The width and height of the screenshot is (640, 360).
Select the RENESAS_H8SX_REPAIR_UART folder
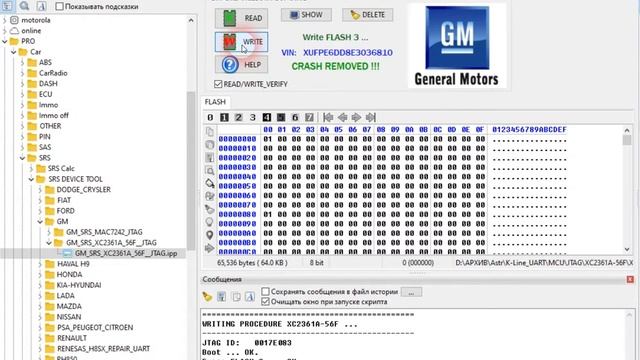click(x=103, y=349)
